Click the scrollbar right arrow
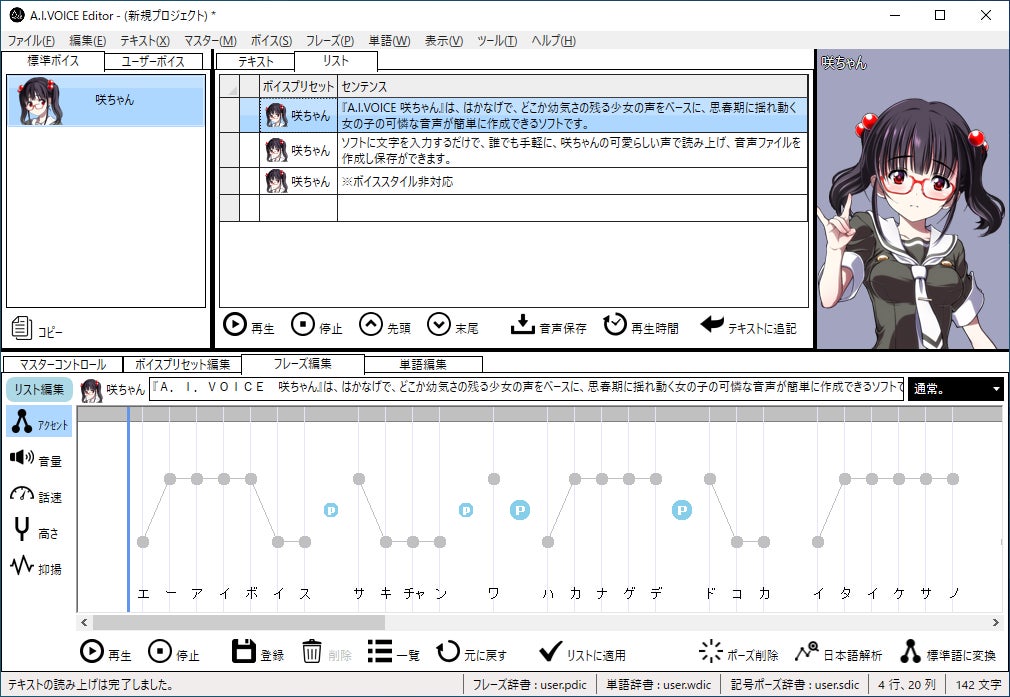 tap(996, 622)
